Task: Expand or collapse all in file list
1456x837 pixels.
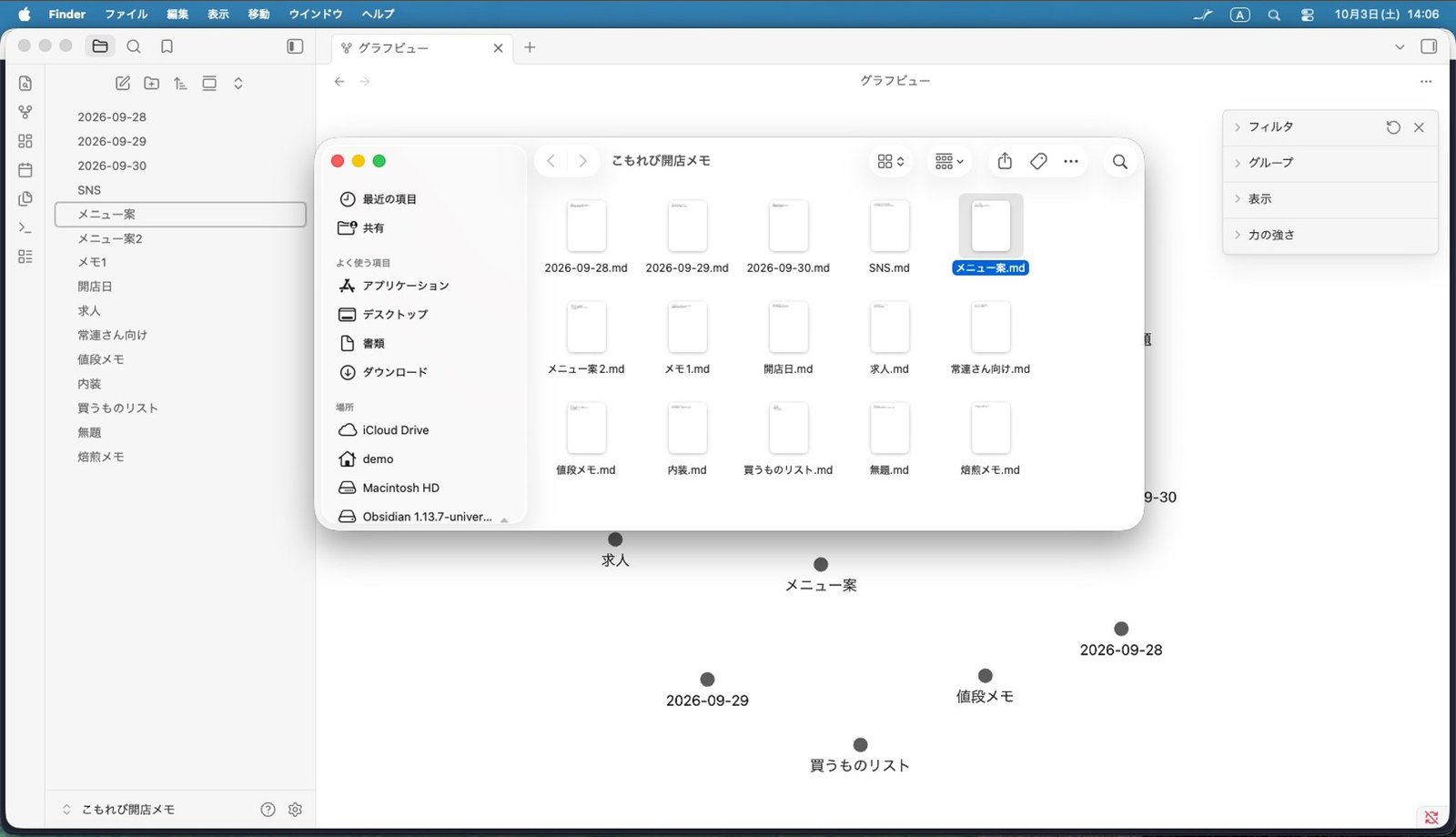Action: pos(238,84)
